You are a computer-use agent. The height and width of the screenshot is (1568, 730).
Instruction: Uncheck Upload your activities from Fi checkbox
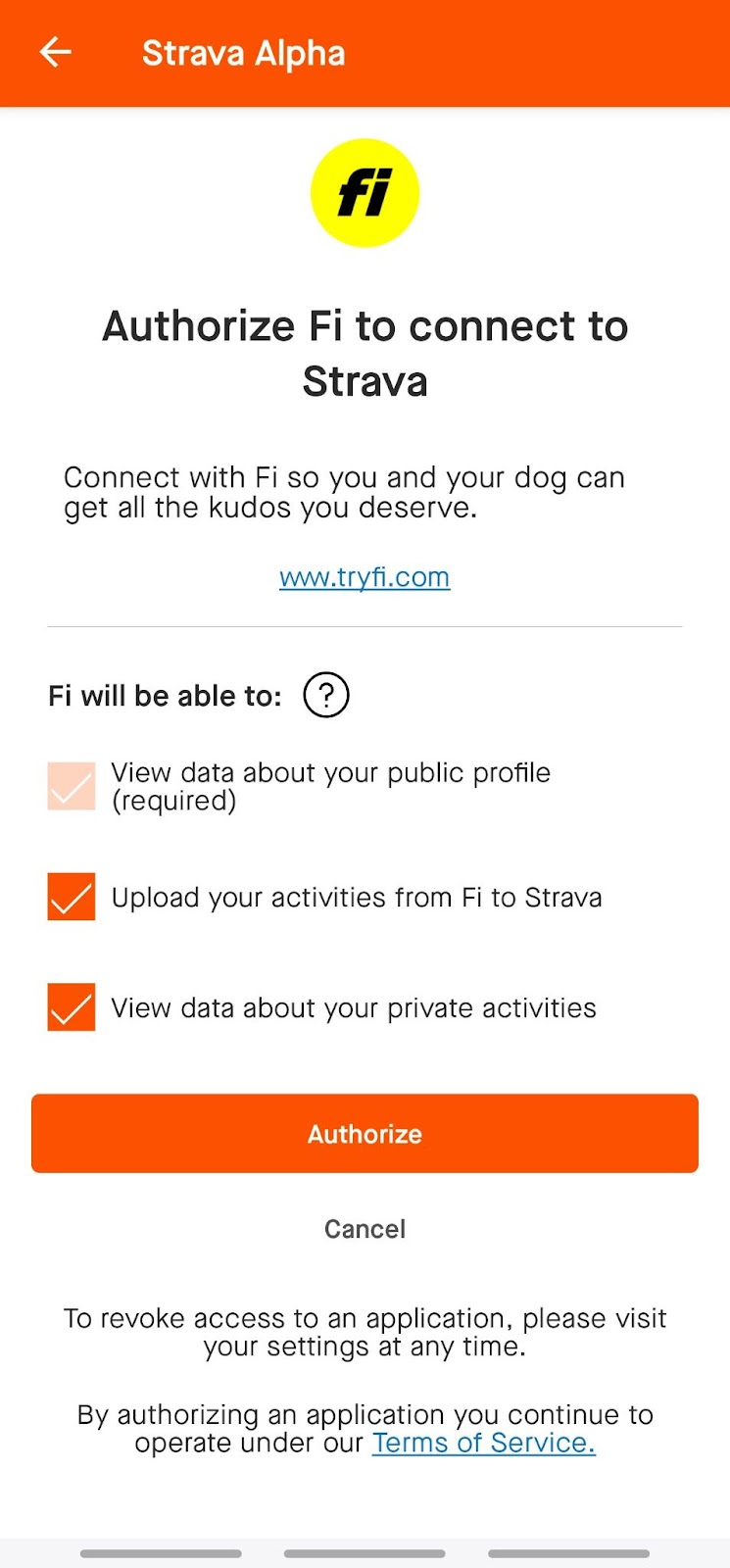coord(72,897)
